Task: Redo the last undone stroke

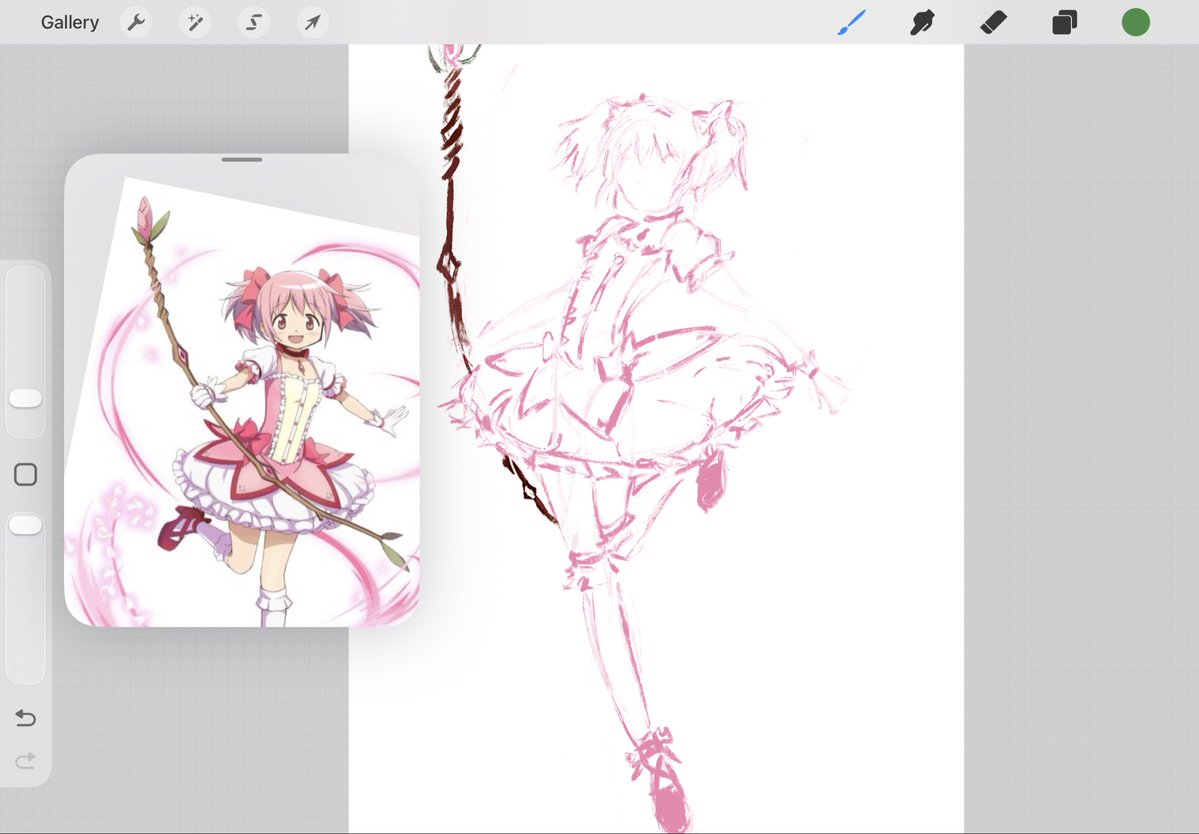Action: coord(25,761)
